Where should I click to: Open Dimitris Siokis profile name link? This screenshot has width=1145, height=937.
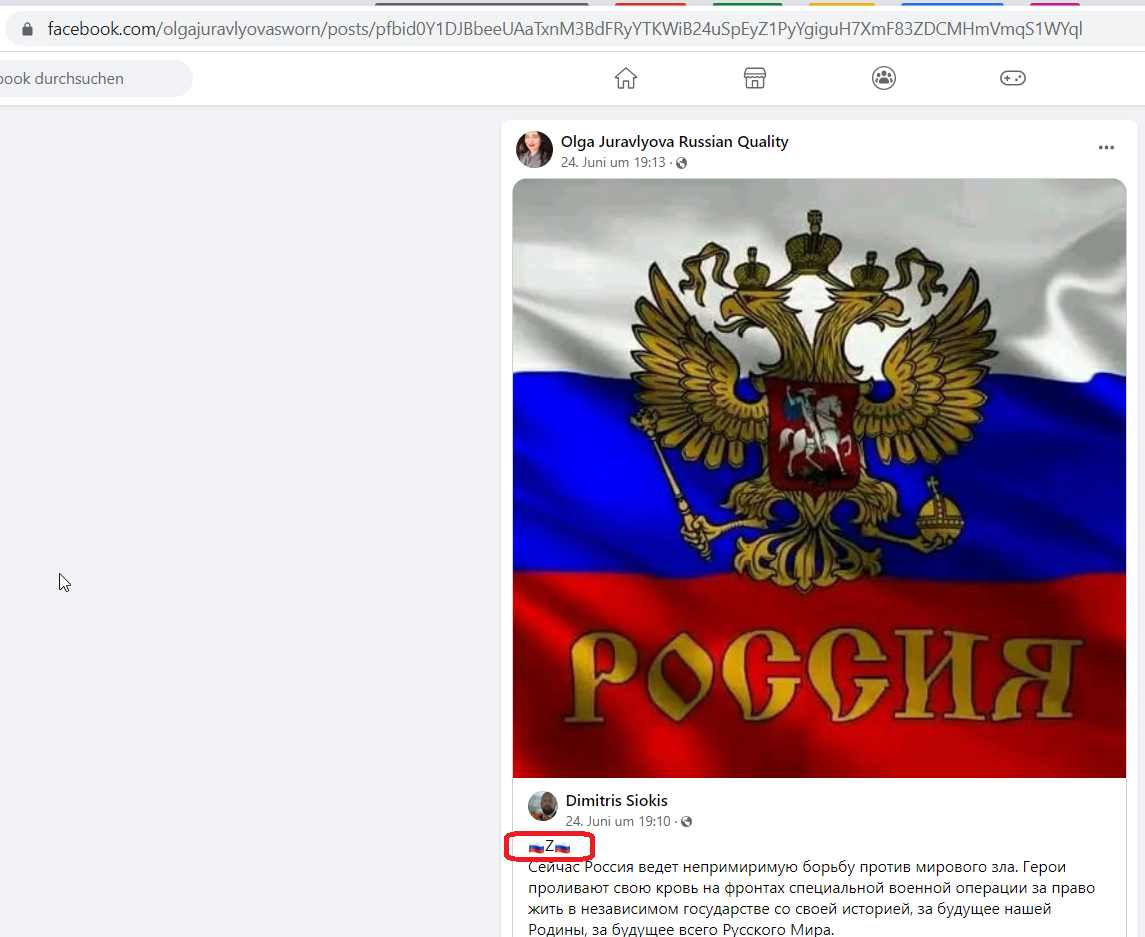coord(616,800)
